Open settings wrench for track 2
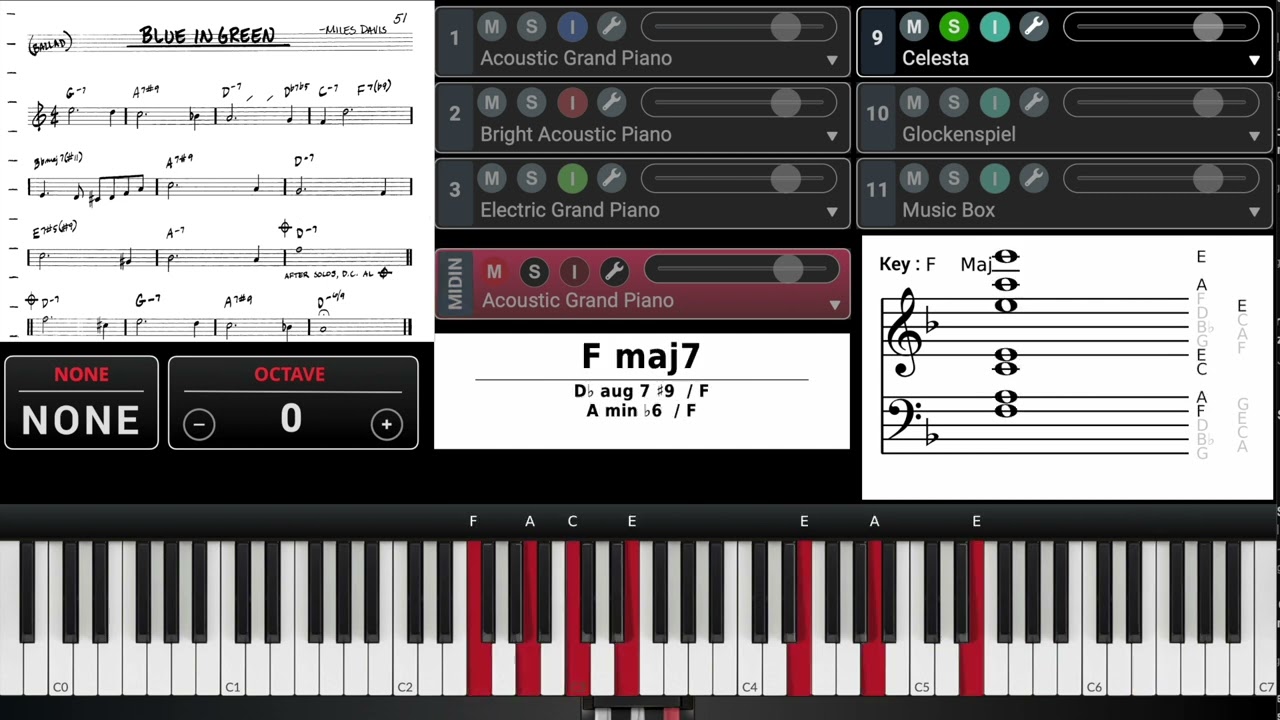Viewport: 1280px width, 720px height. point(611,102)
